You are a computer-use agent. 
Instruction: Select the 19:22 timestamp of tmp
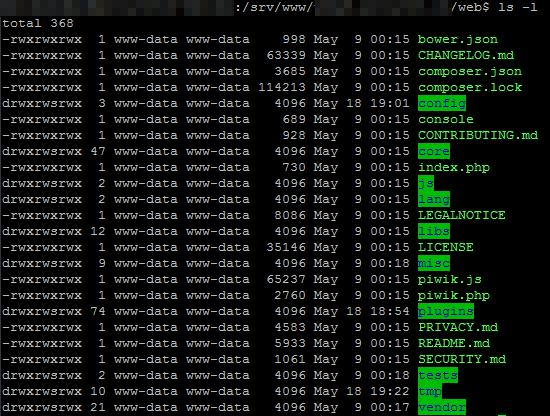(x=390, y=391)
